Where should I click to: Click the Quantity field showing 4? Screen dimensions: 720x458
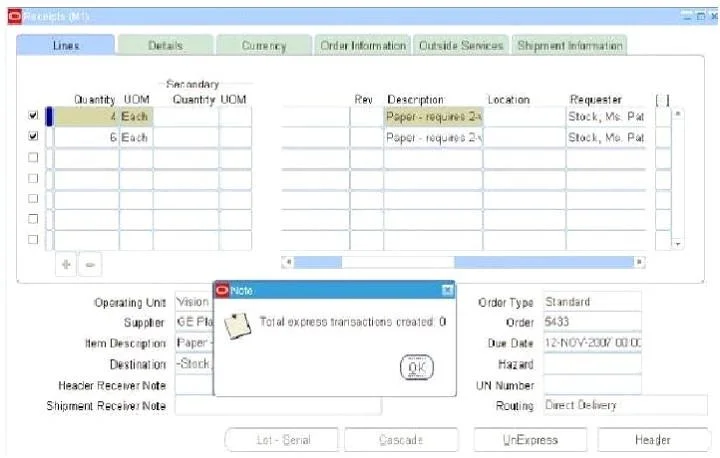[x=86, y=116]
